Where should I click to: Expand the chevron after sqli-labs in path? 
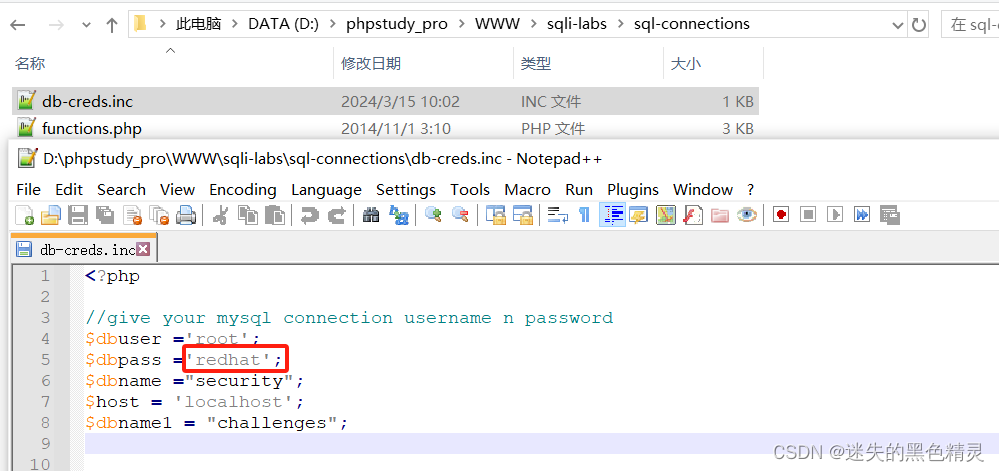pos(621,24)
